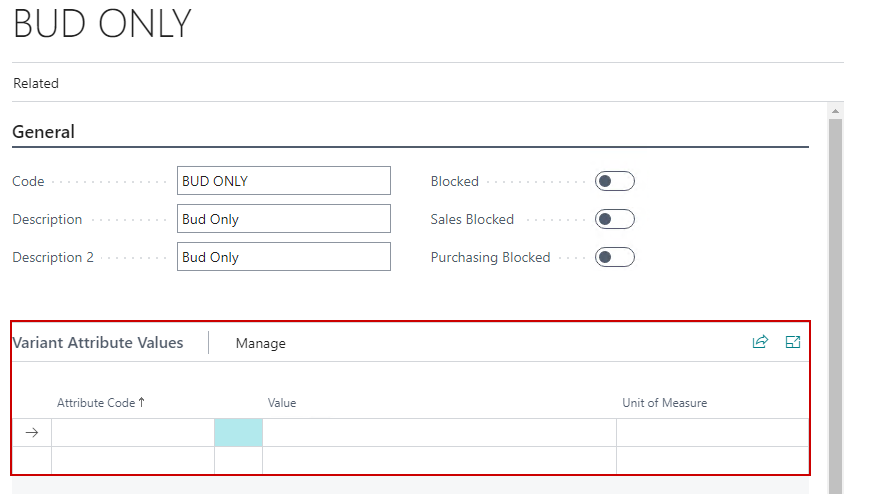
Task: Expand Variant Attribute Values part to full view
Action: coord(793,342)
